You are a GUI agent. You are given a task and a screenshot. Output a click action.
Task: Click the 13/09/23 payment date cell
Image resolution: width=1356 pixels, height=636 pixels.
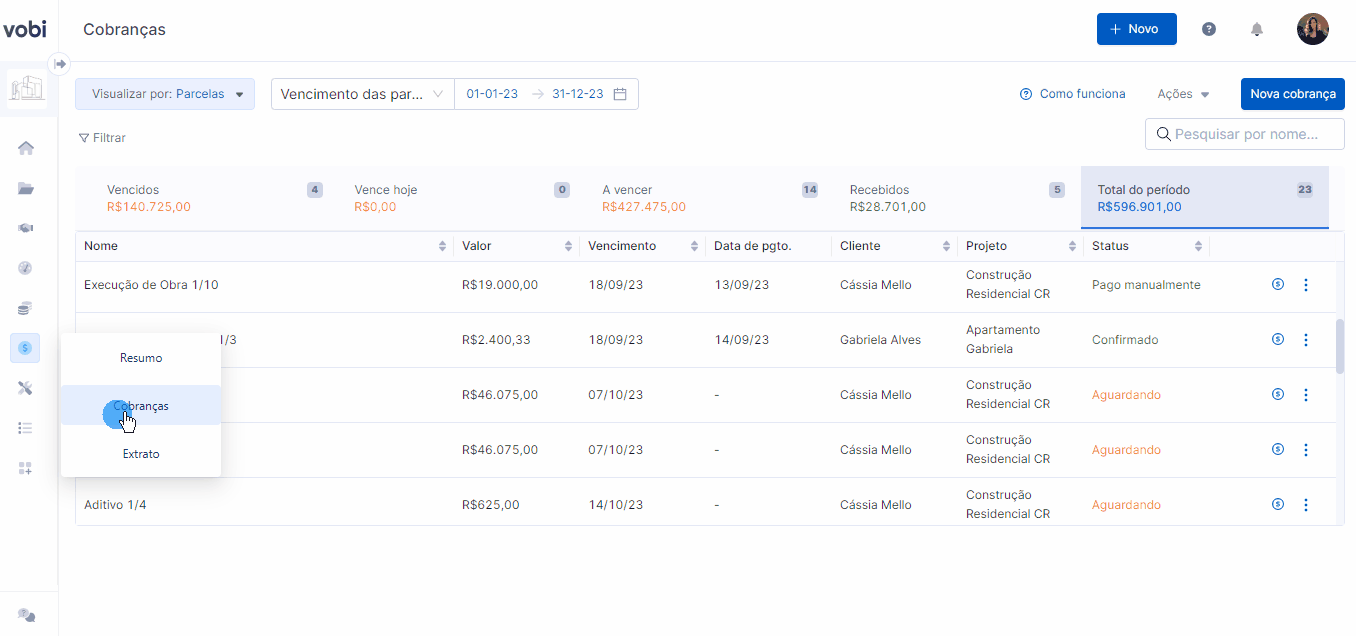(x=741, y=285)
